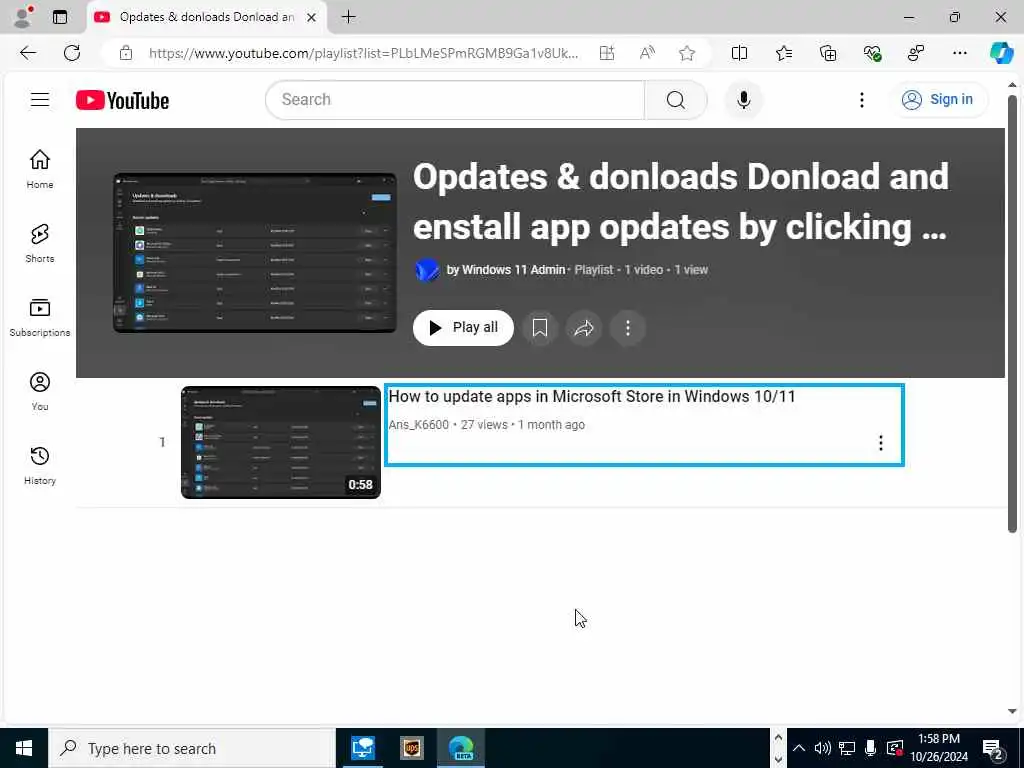Go to Home in sidebar

point(40,168)
